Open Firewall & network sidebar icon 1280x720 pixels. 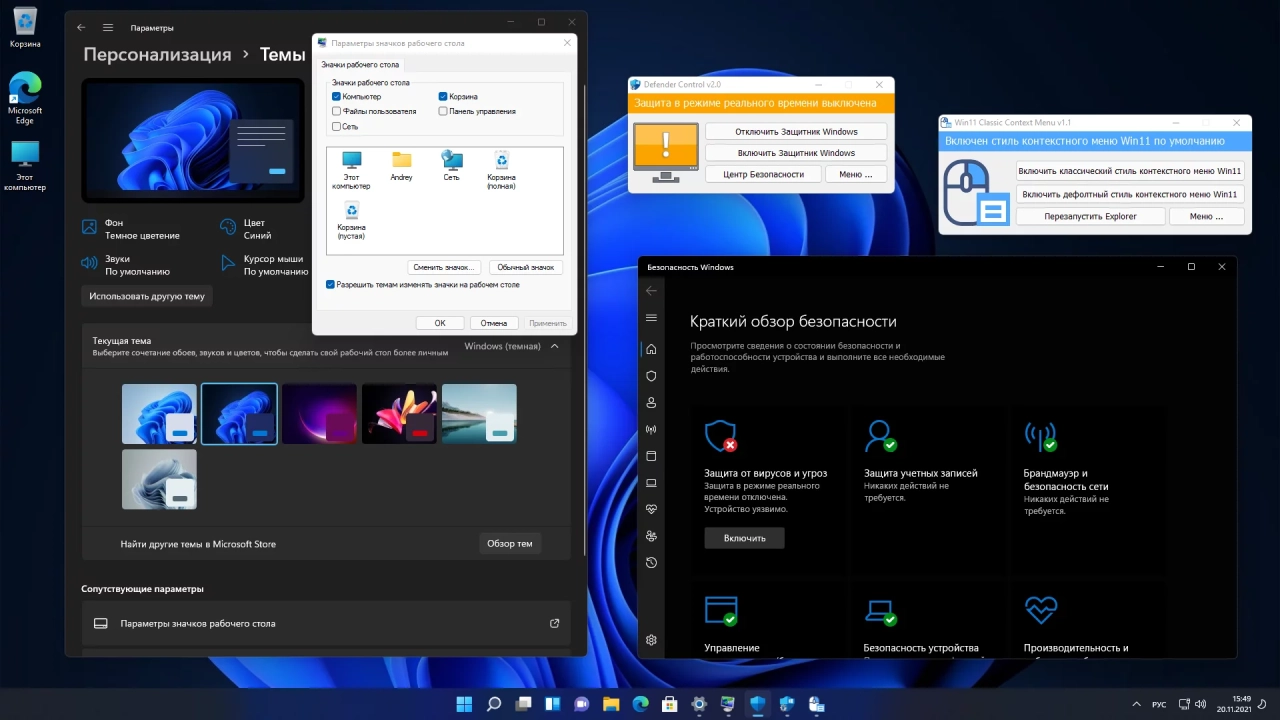point(651,430)
